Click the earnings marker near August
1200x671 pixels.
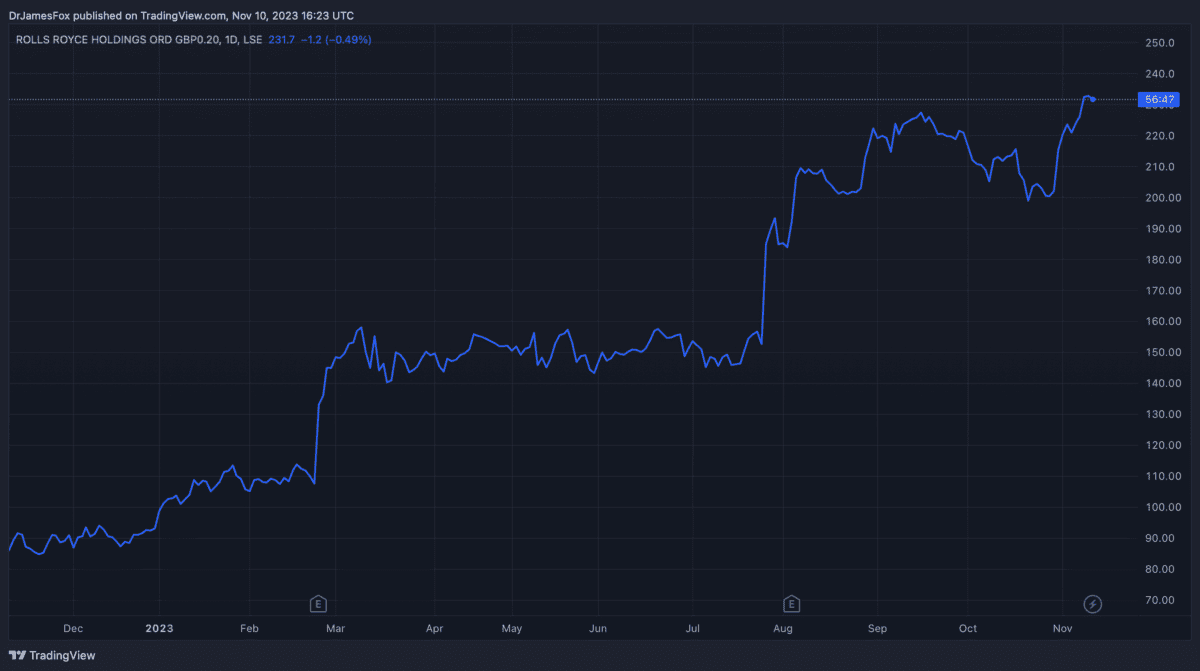791,603
